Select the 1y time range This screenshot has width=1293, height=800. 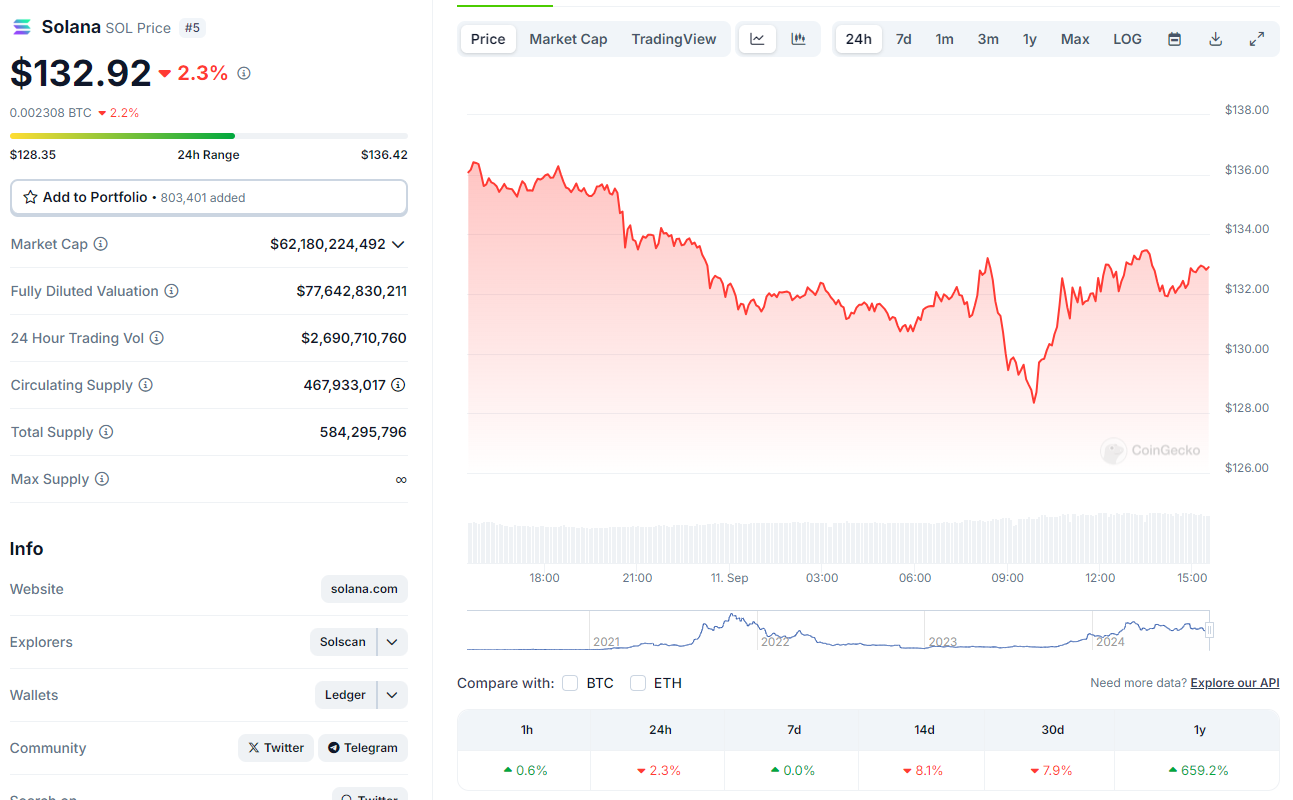(1029, 39)
